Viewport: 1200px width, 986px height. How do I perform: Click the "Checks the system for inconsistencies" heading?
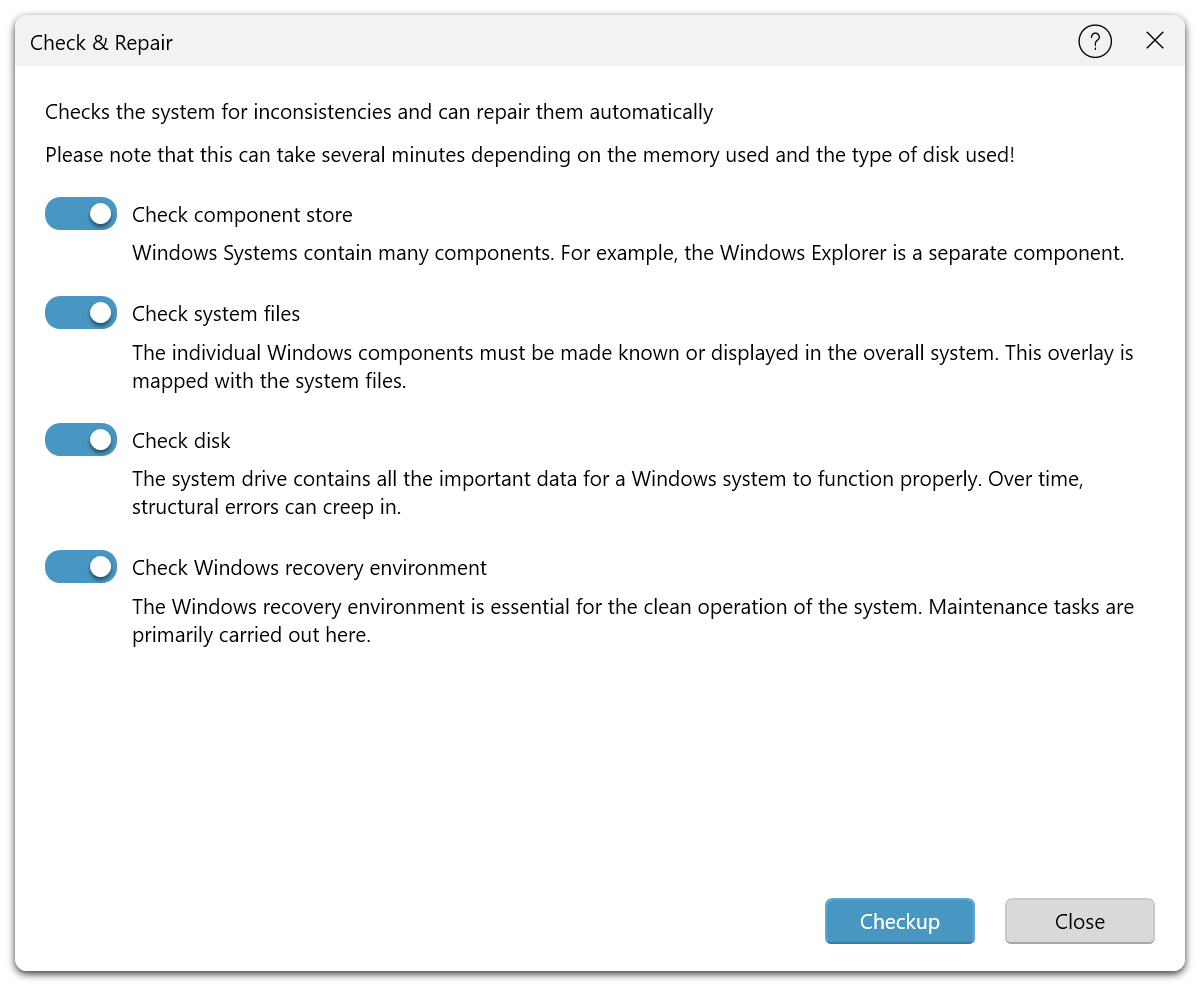click(379, 112)
